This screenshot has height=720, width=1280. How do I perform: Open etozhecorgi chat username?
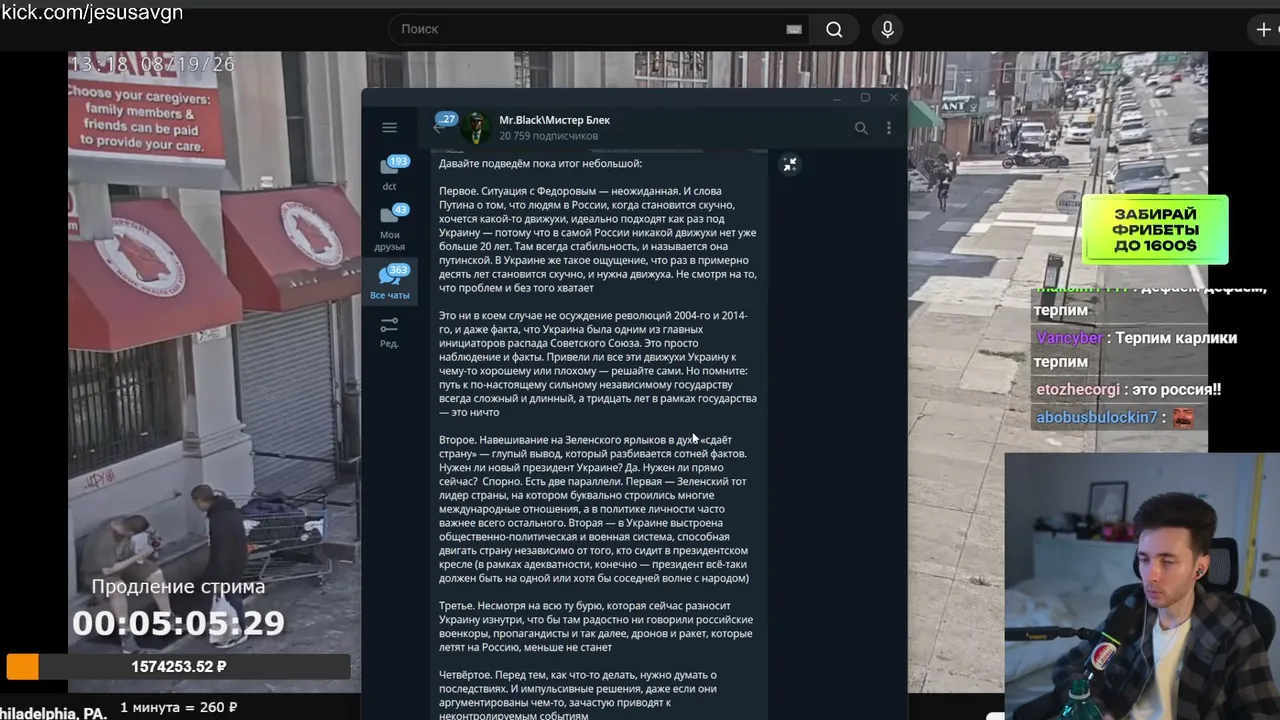(1078, 390)
